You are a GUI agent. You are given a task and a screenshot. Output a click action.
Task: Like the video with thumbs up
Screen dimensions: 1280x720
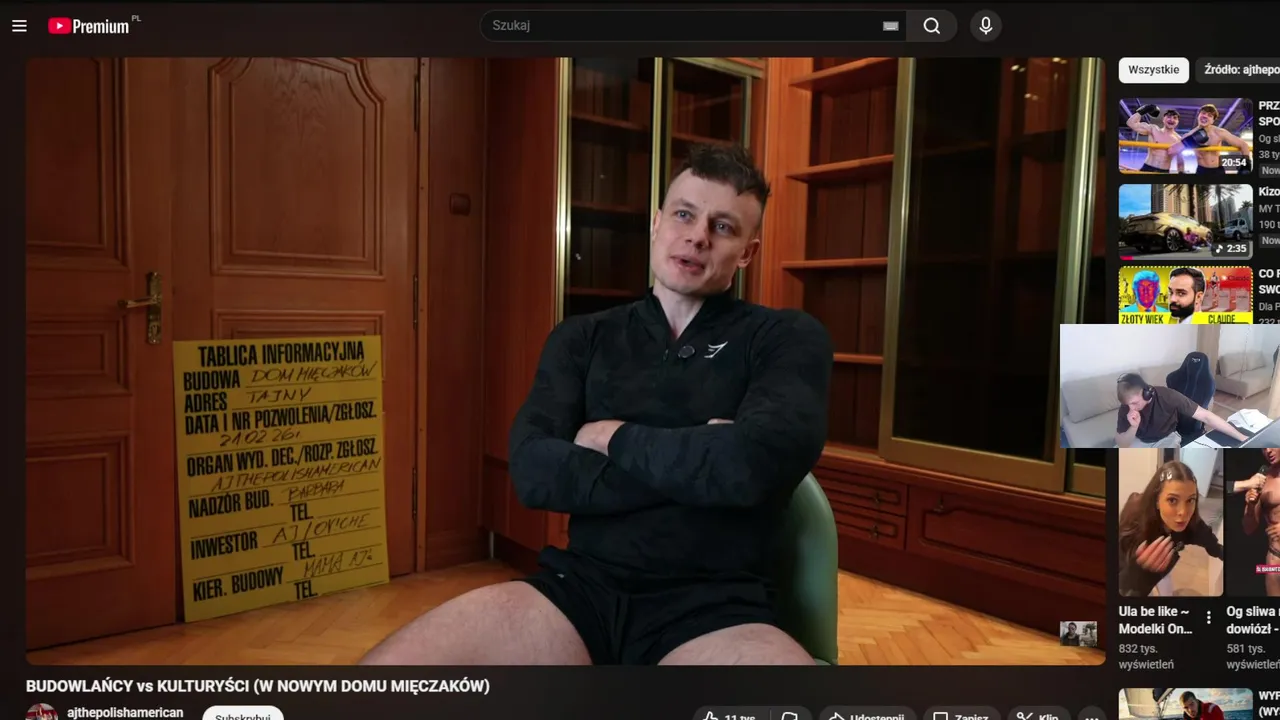click(x=729, y=715)
